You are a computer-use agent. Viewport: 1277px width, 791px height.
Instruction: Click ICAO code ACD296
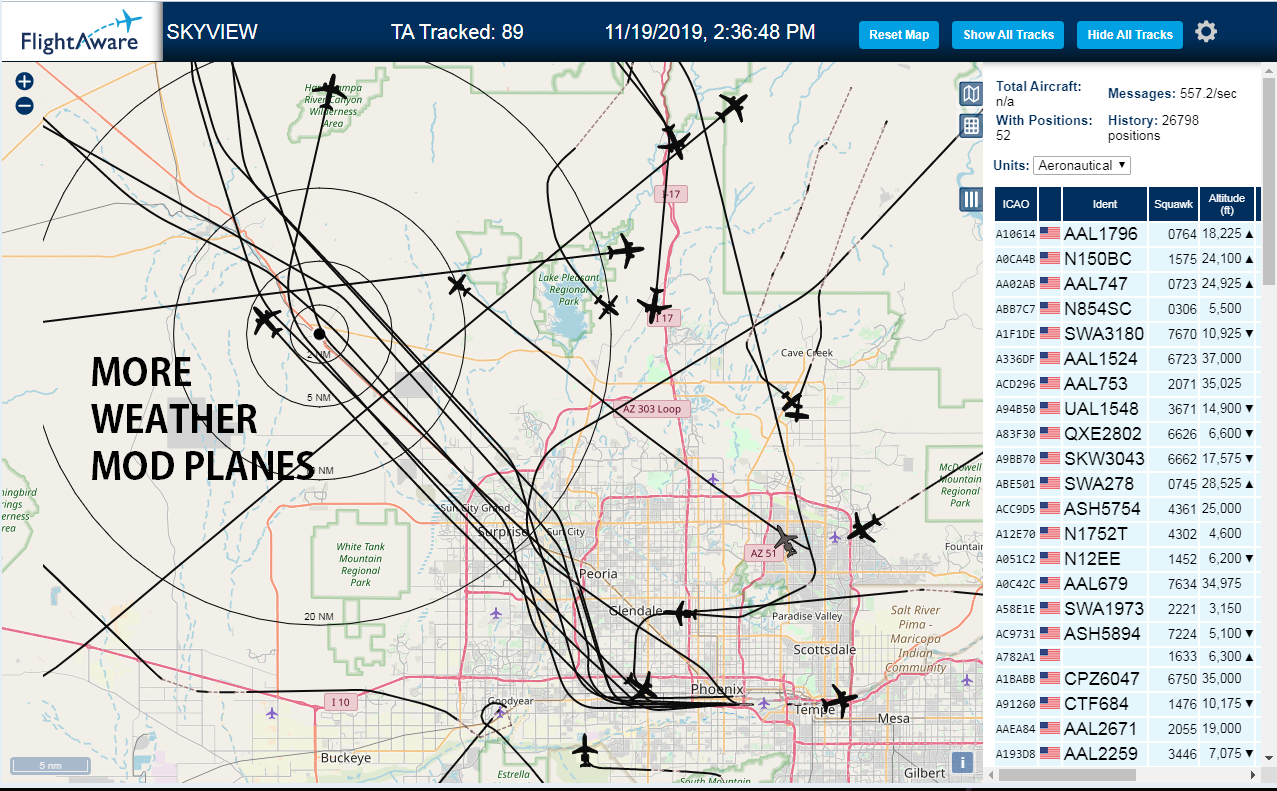point(1015,385)
